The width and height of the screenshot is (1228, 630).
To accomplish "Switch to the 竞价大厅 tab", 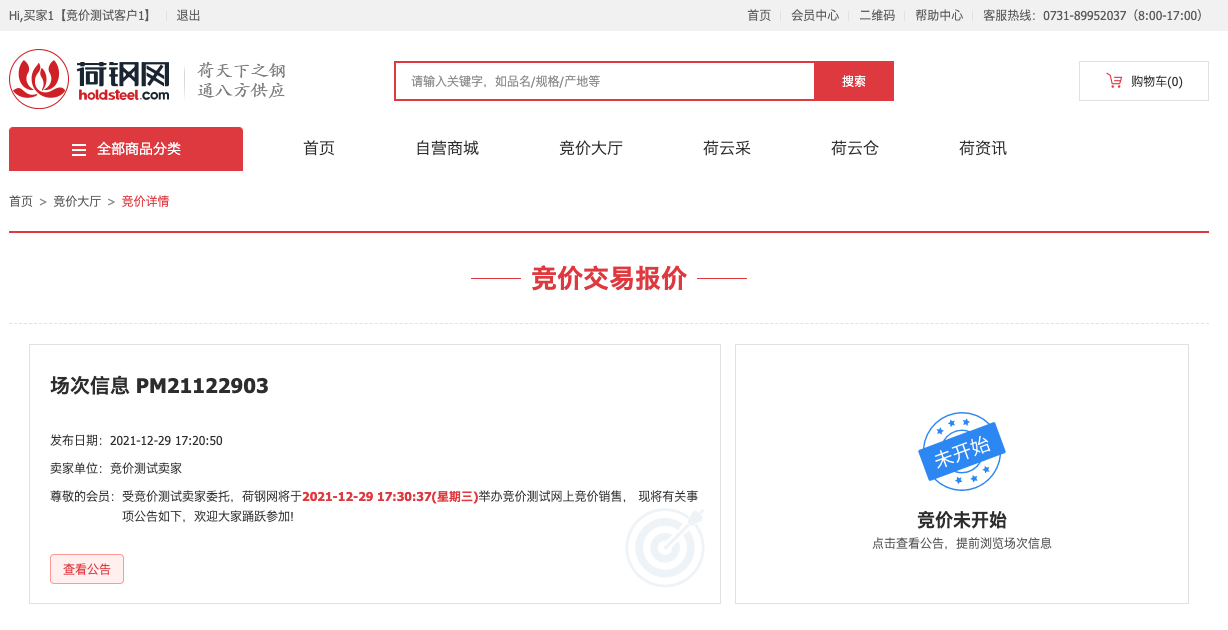I will coord(591,149).
